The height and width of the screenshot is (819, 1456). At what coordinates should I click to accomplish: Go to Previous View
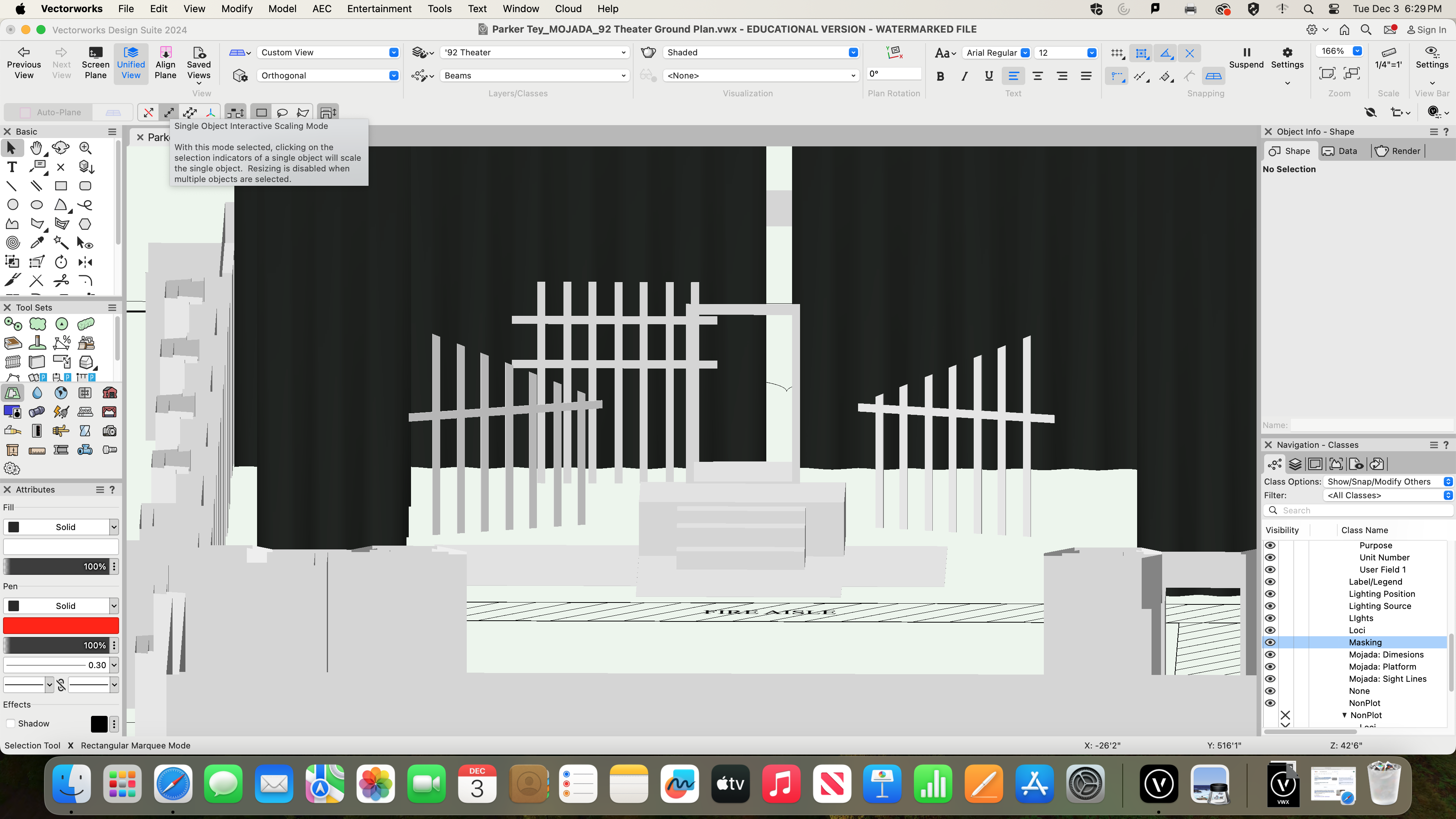pos(24,63)
